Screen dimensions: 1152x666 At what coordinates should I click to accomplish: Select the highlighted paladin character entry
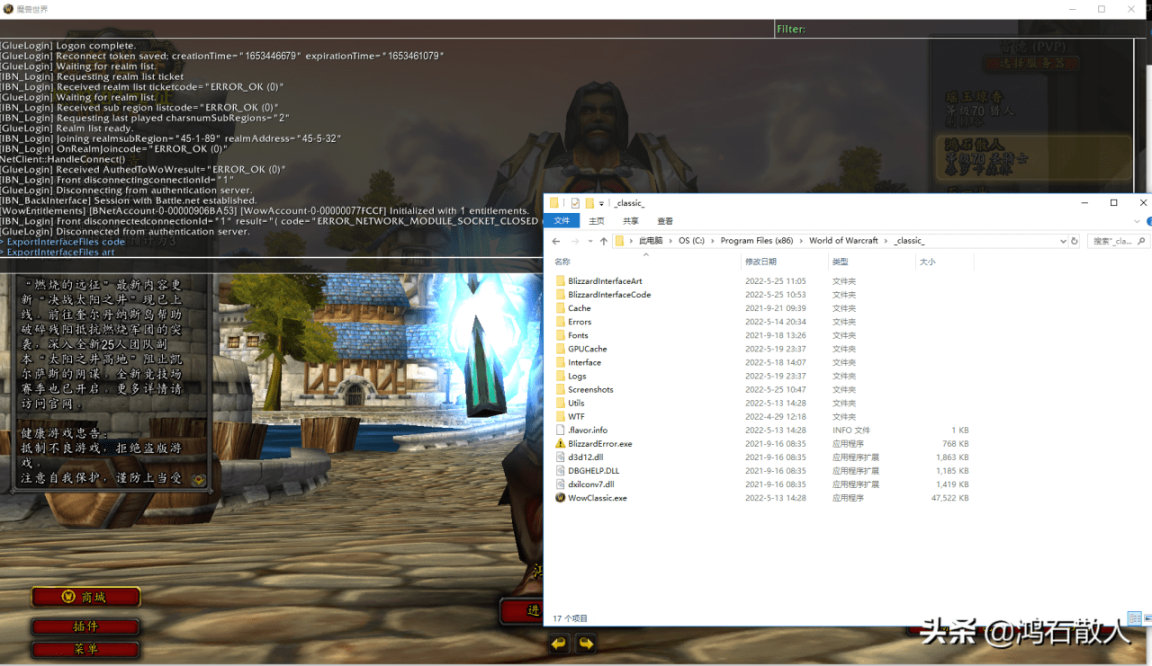[x=1034, y=157]
